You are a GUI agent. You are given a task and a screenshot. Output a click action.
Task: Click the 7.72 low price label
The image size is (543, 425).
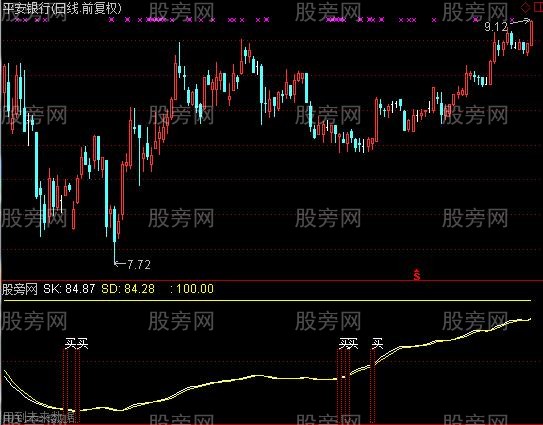139,265
